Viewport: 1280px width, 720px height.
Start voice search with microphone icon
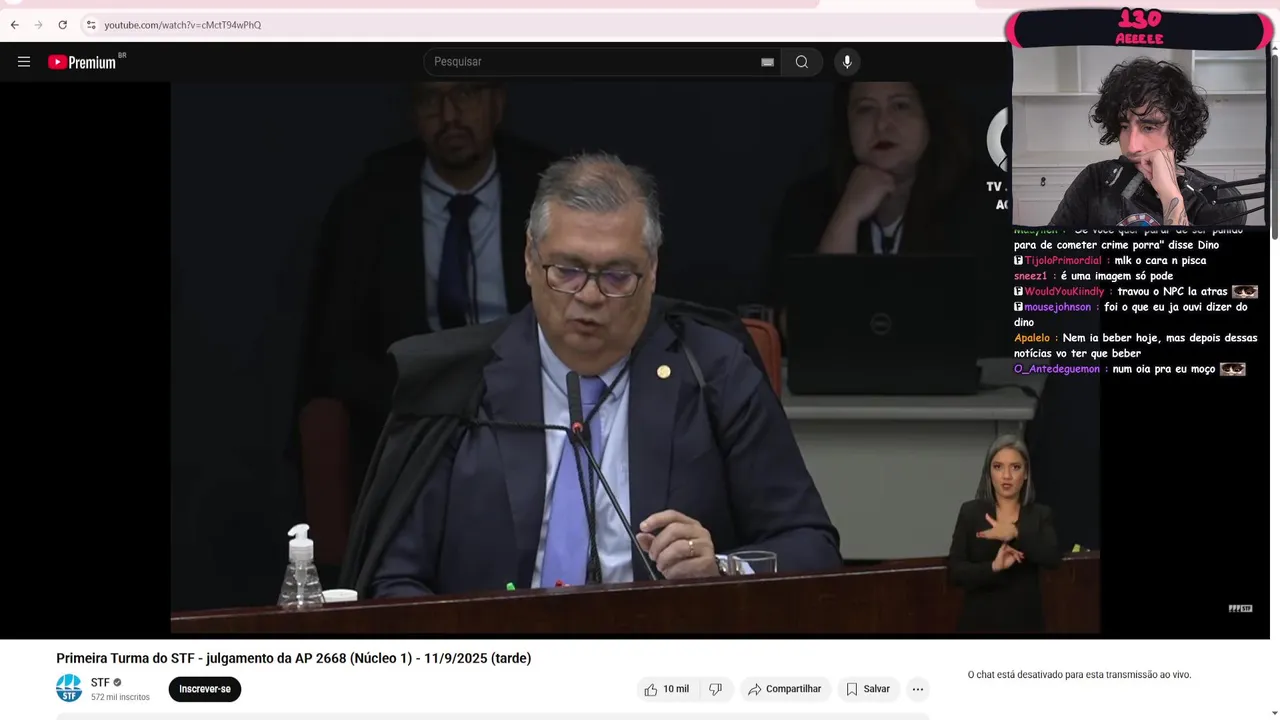tap(847, 62)
